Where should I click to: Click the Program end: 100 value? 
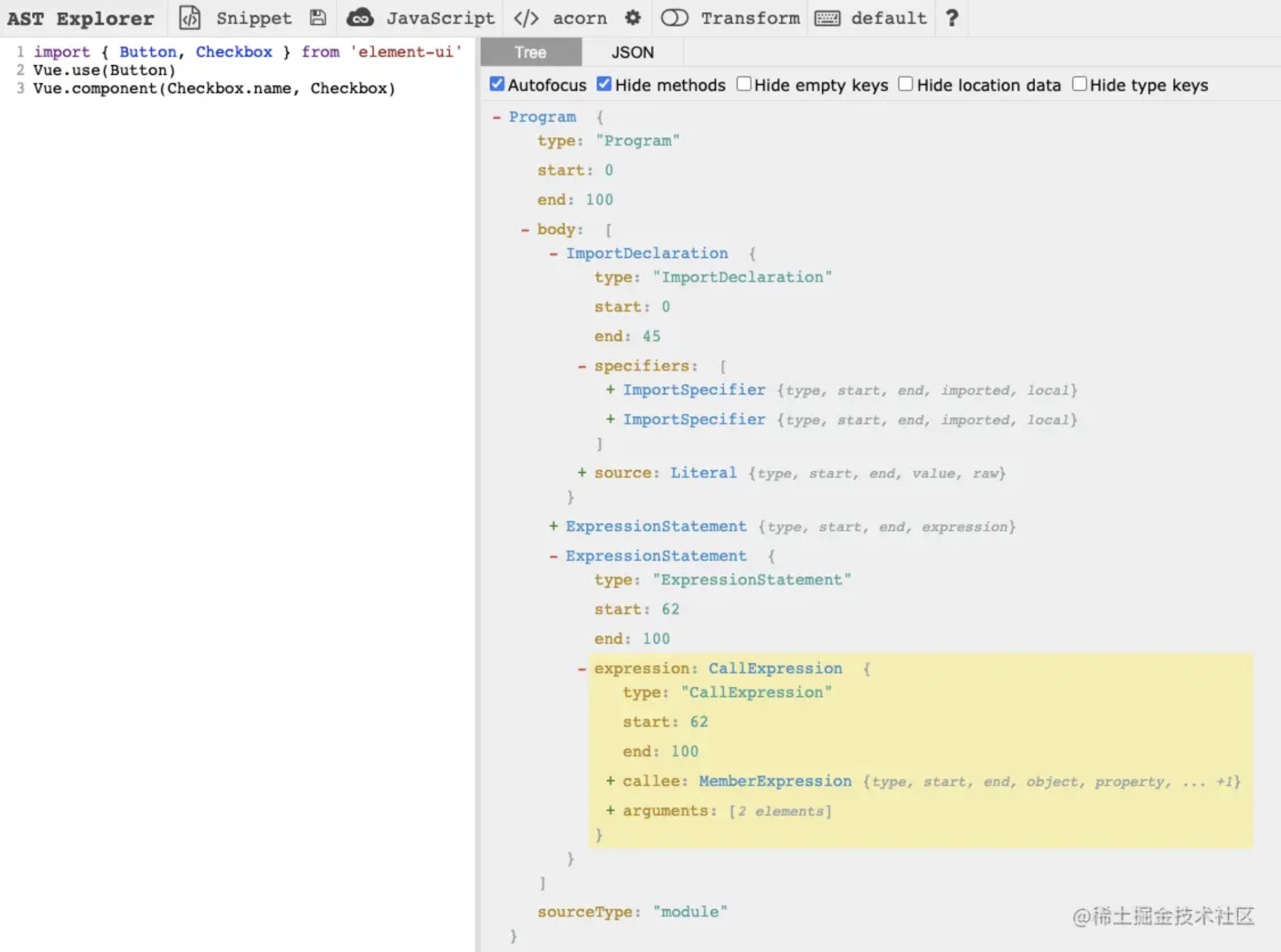599,200
